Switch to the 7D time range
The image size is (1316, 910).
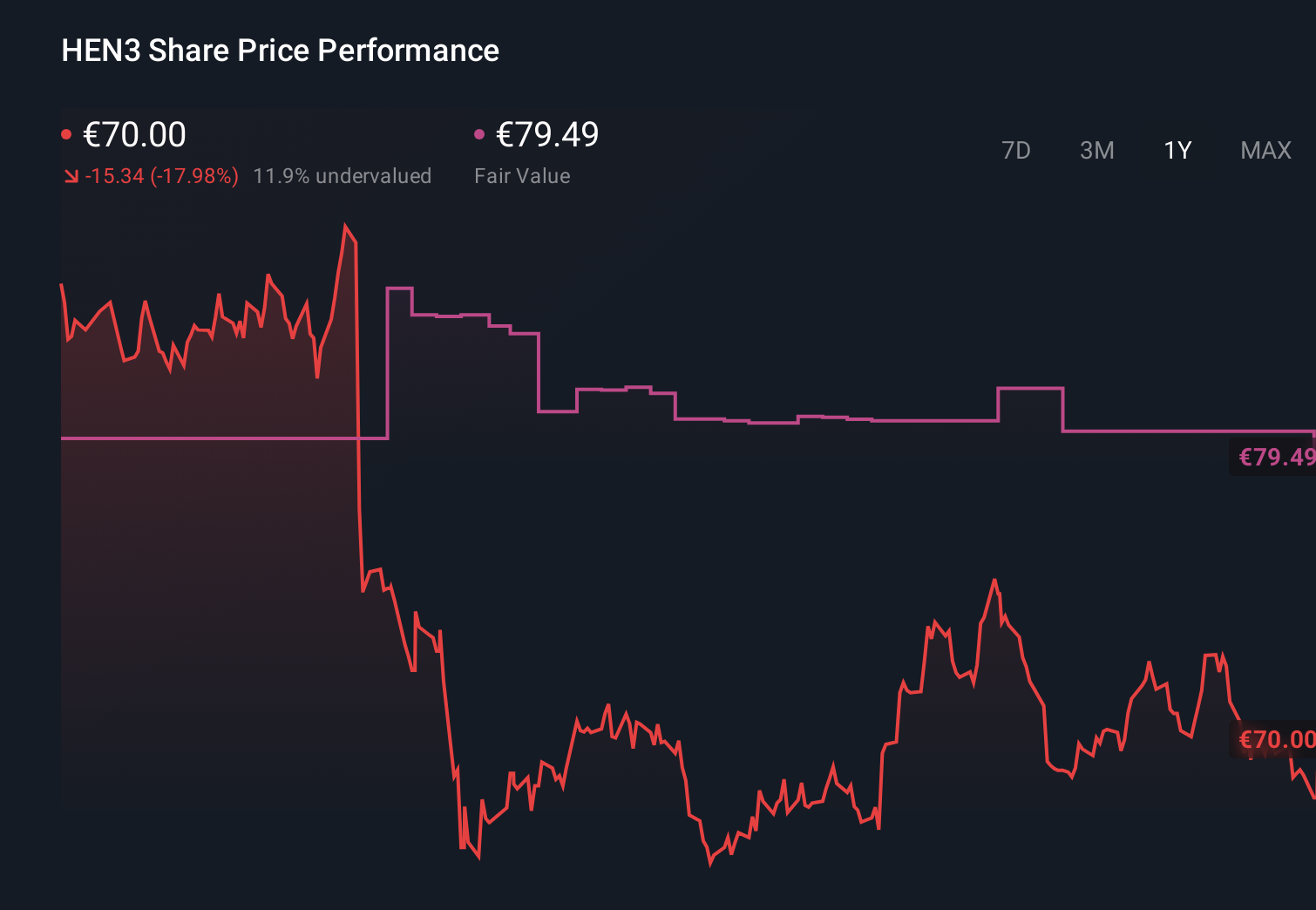[x=1016, y=150]
